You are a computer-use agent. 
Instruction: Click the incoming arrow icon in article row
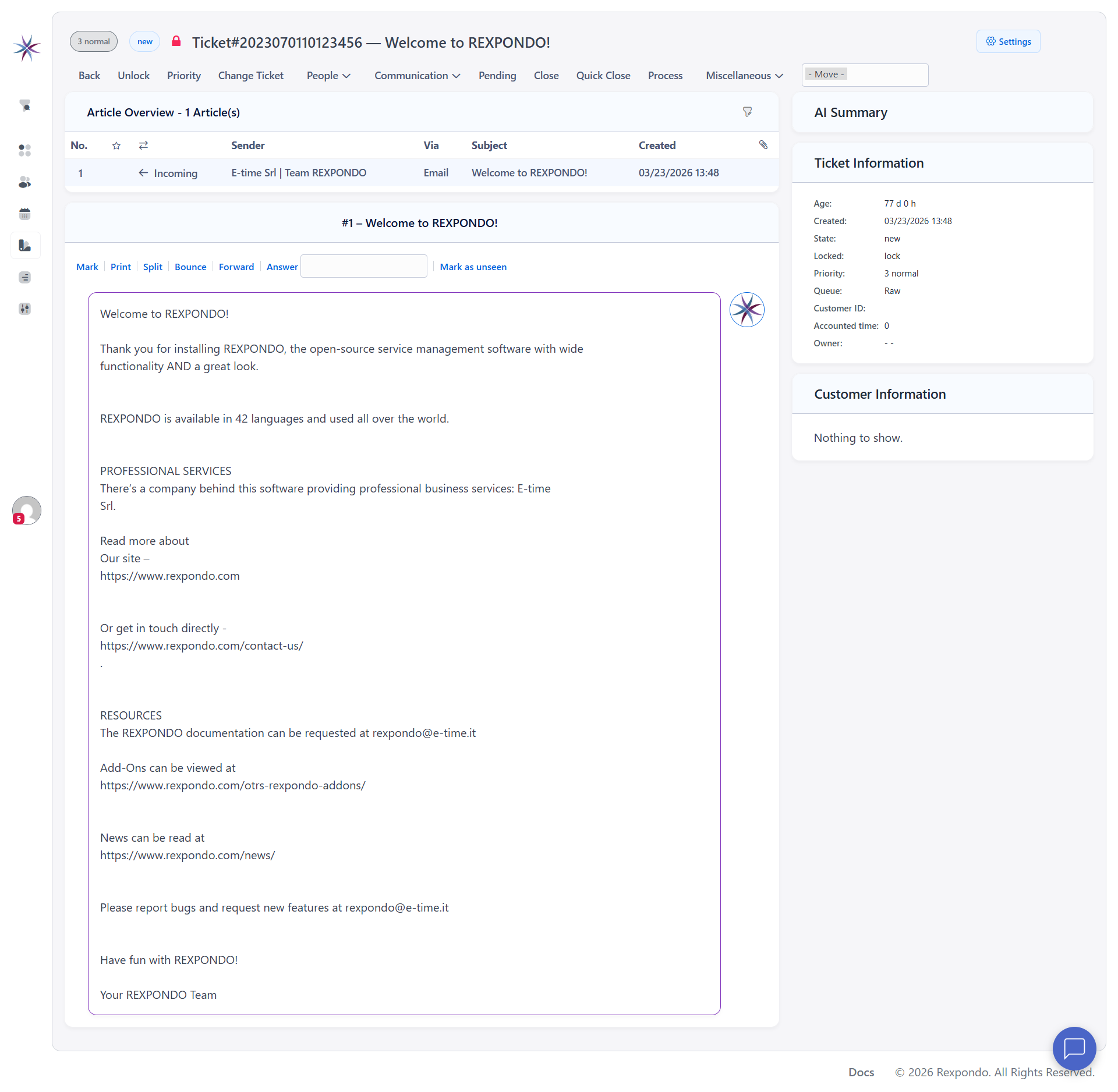pos(143,173)
